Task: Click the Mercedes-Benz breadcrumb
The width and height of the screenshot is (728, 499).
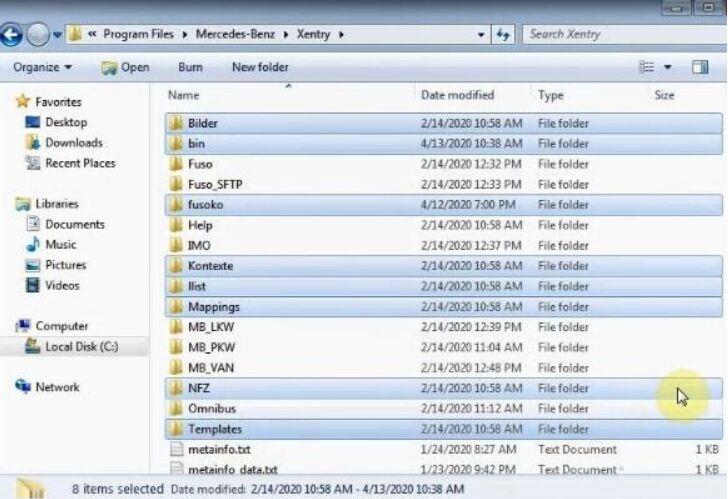Action: point(235,34)
